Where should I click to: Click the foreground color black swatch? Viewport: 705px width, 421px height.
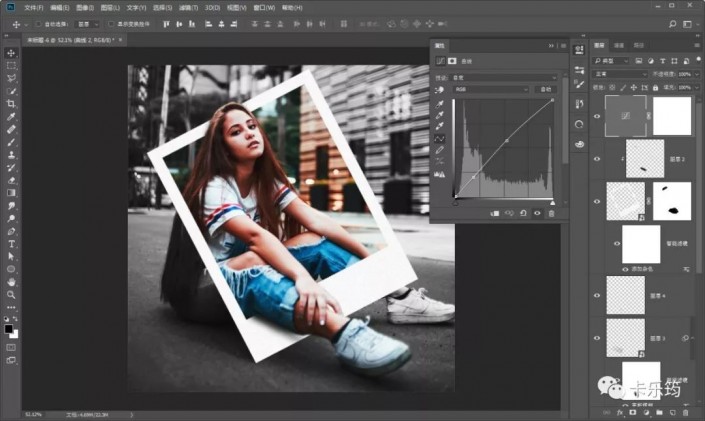(x=9, y=329)
